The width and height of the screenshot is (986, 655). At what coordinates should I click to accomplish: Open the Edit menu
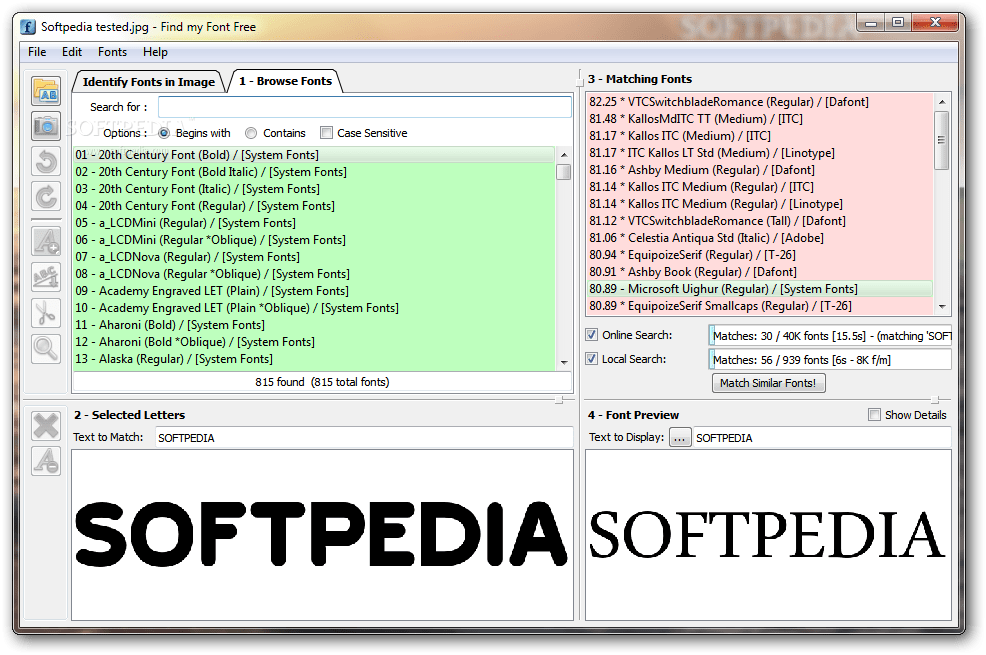pos(72,52)
